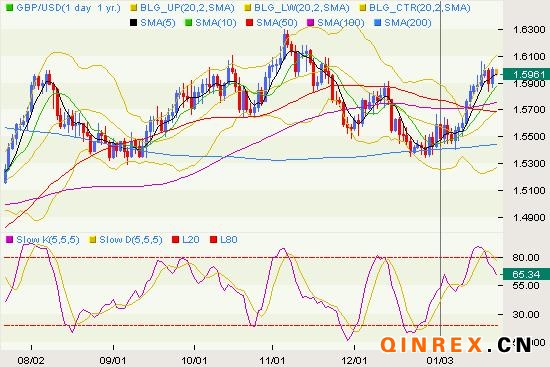Click the yellow Slow D(5,5,5) legend square
Image resolution: width=550 pixels, height=367 pixels.
point(93,240)
